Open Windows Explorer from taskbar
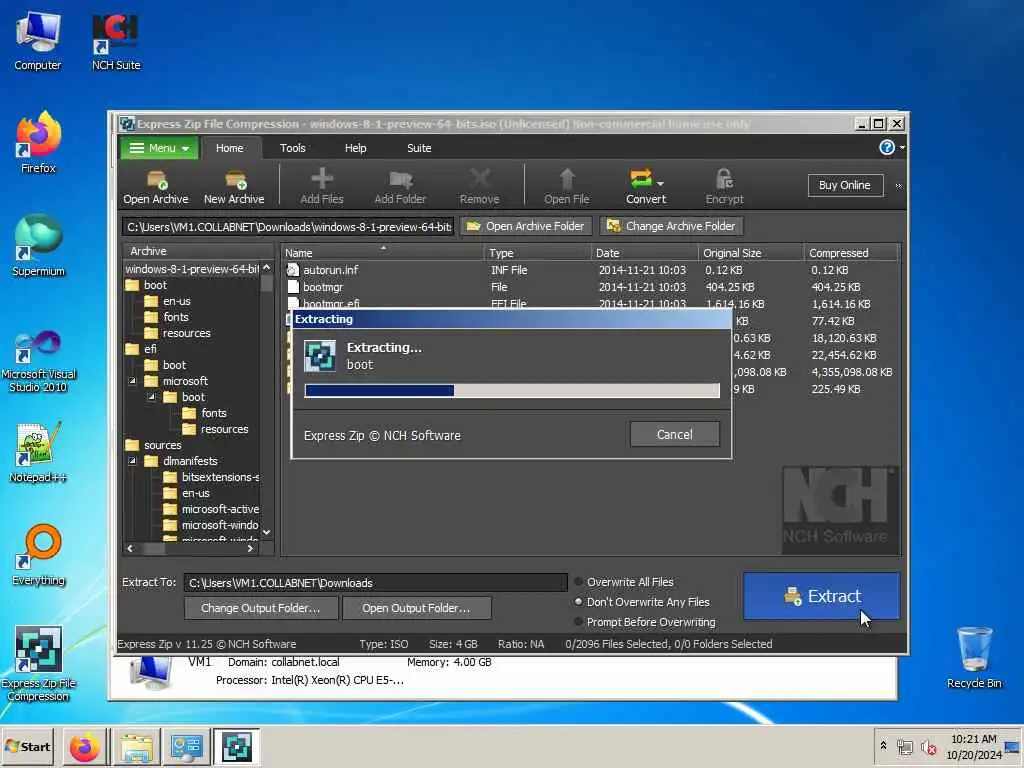Viewport: 1024px width, 768px height. 136,747
